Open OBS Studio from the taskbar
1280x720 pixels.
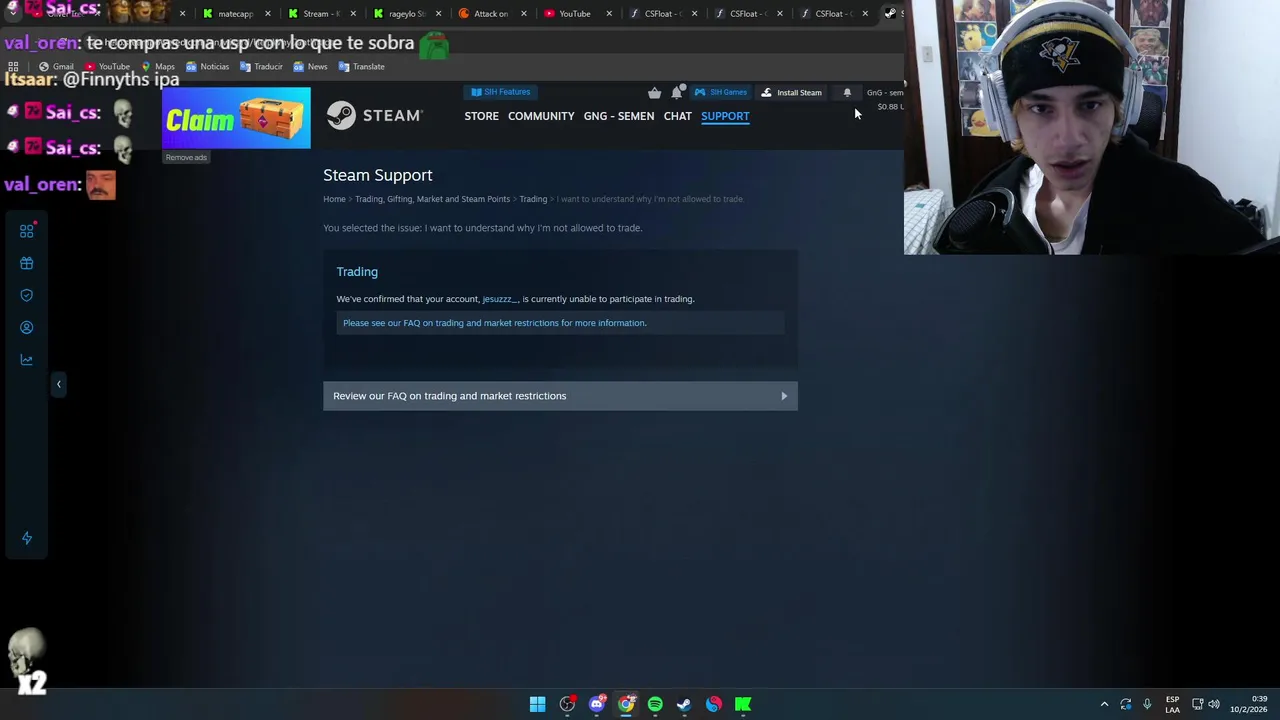(567, 704)
